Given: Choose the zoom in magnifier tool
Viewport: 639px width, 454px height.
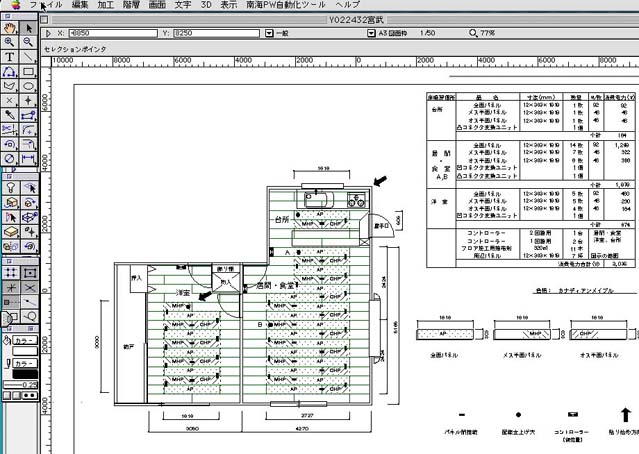Looking at the screenshot, I should [x=9, y=44].
